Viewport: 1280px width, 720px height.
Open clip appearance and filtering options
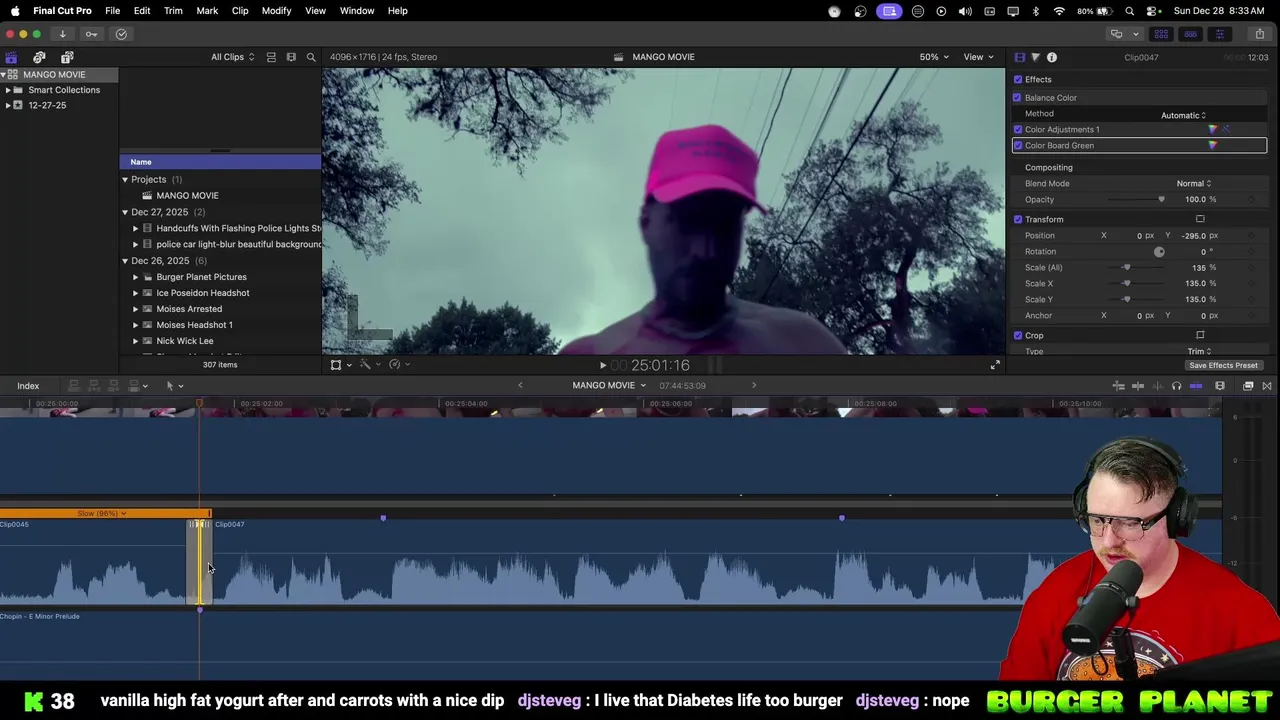click(x=291, y=57)
